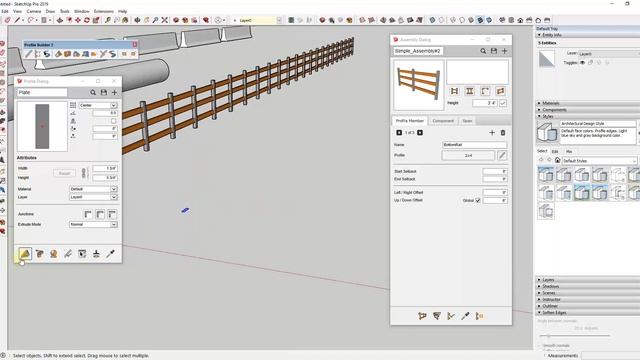This screenshot has width=640, height=360.
Task: Click the first build assembly tool at Assembly Dialog bottom
Action: [422, 316]
